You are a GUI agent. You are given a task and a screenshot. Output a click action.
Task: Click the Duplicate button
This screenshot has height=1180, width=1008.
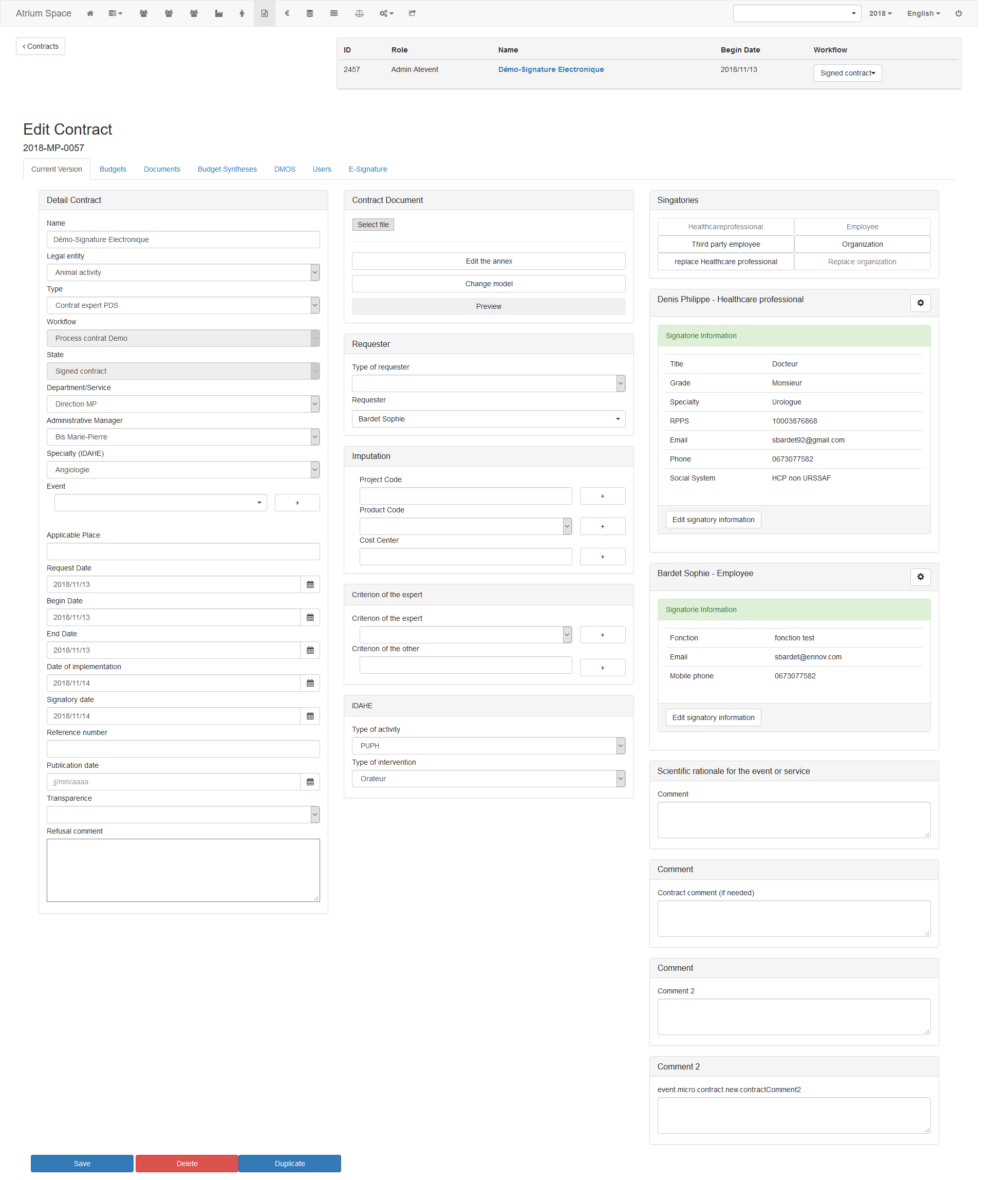point(290,1164)
